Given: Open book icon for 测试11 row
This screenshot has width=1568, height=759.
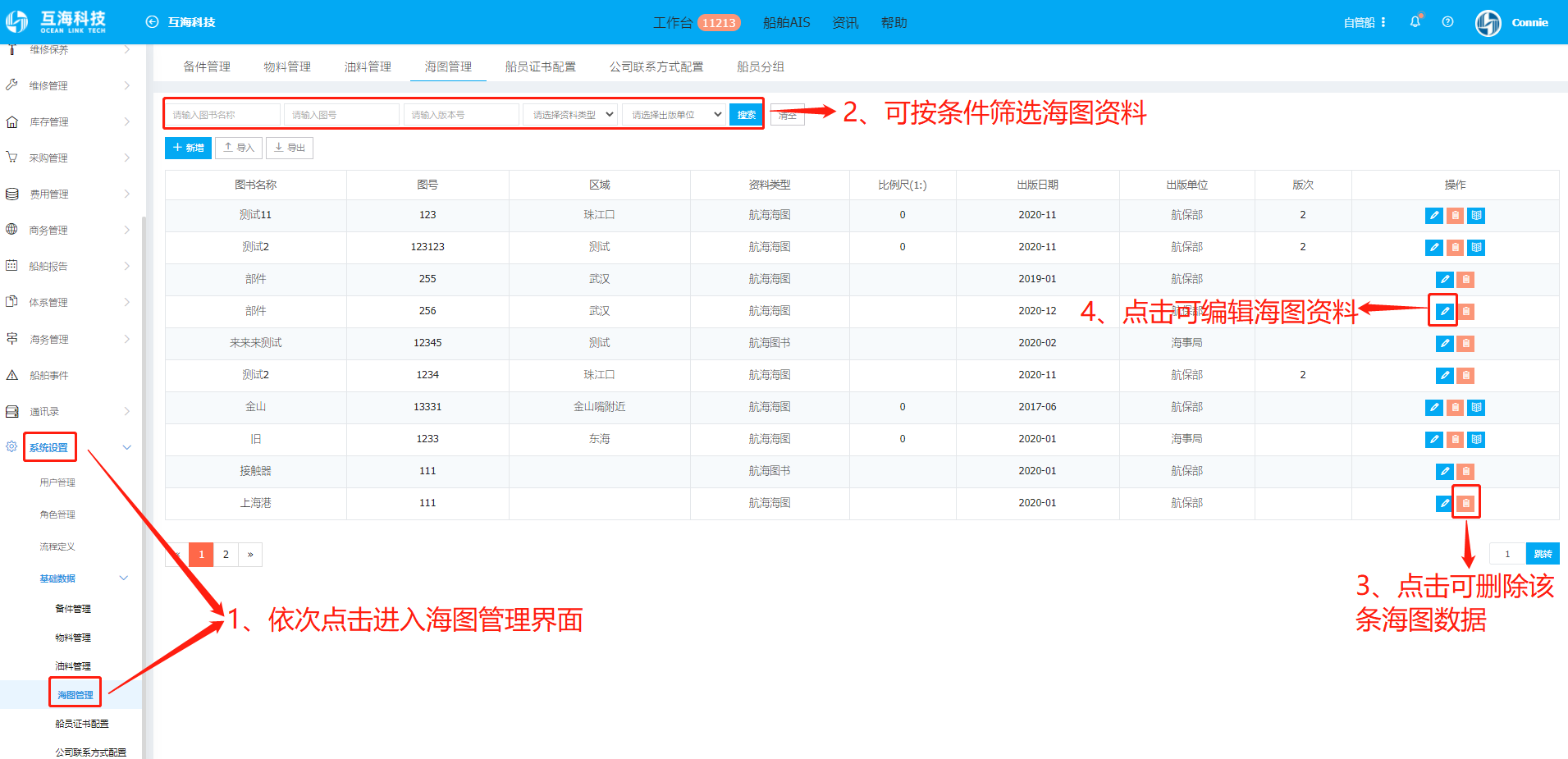Looking at the screenshot, I should [1476, 216].
